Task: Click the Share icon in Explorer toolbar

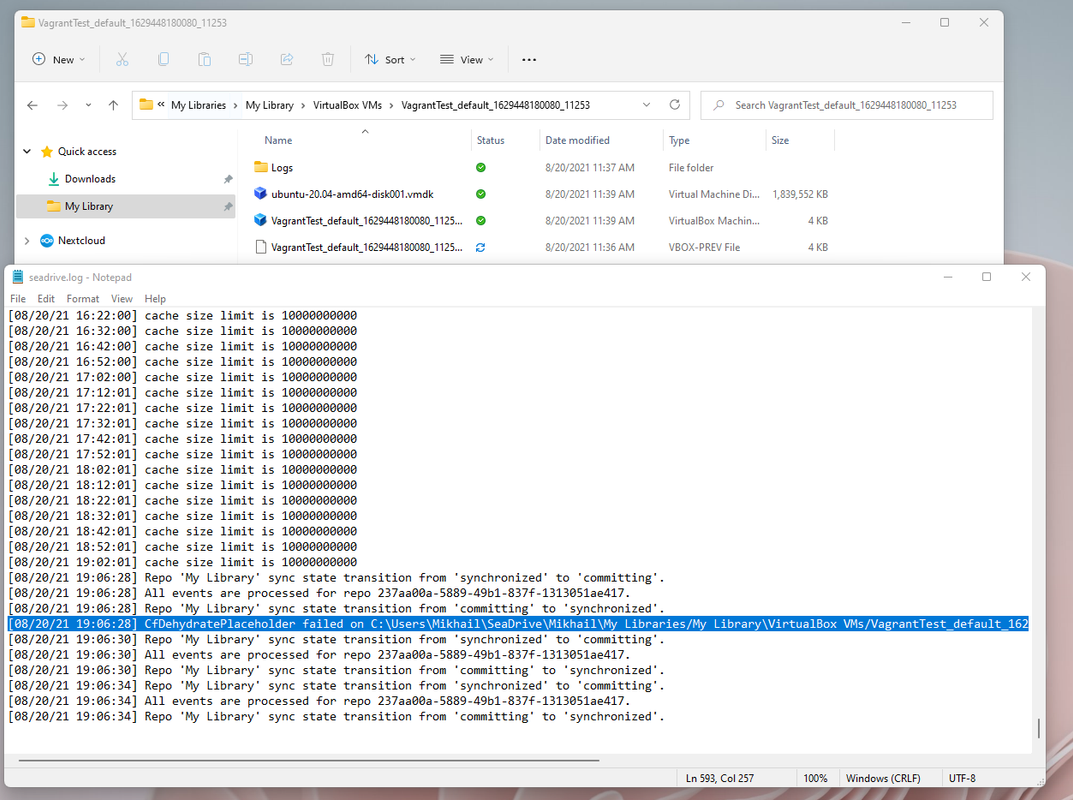Action: 287,60
